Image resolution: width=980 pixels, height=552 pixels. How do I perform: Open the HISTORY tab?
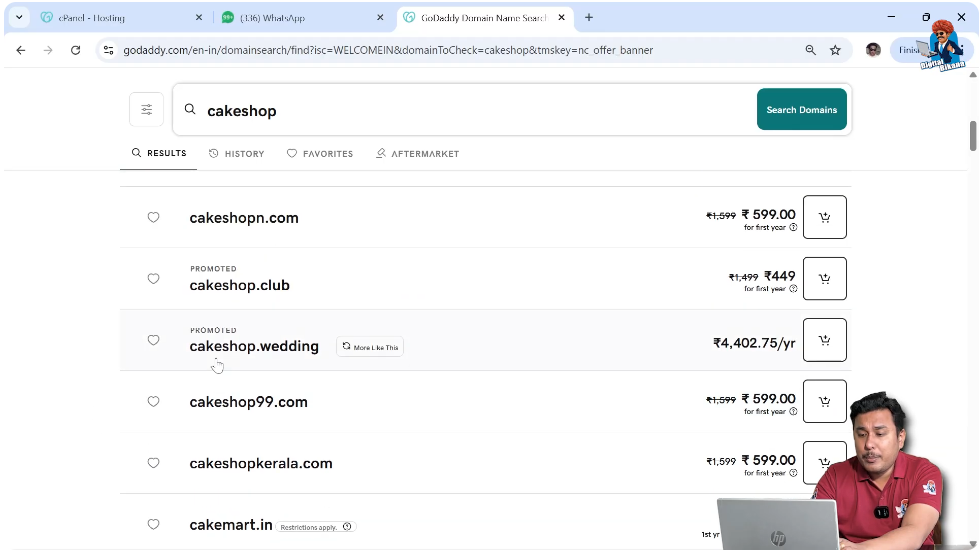click(236, 153)
